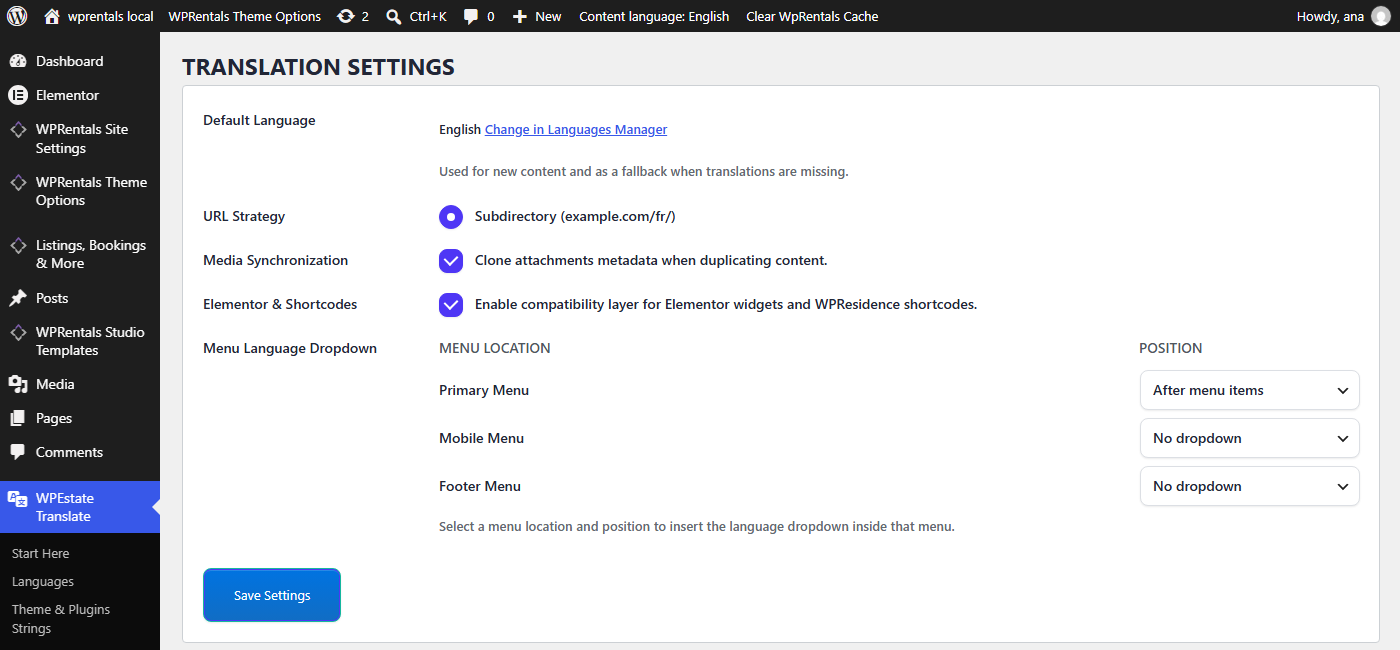Click the Pages sidebar icon
Image resolution: width=1400 pixels, height=650 pixels.
pos(17,418)
